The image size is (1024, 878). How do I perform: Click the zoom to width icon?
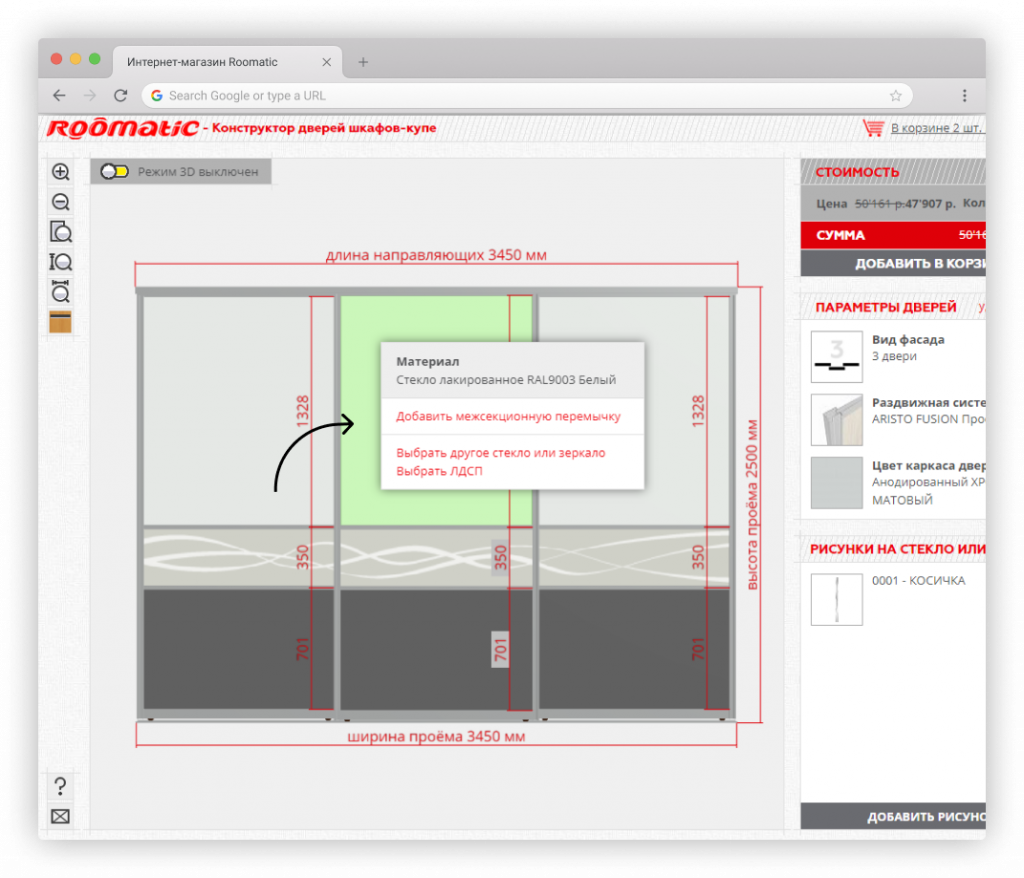coord(61,292)
